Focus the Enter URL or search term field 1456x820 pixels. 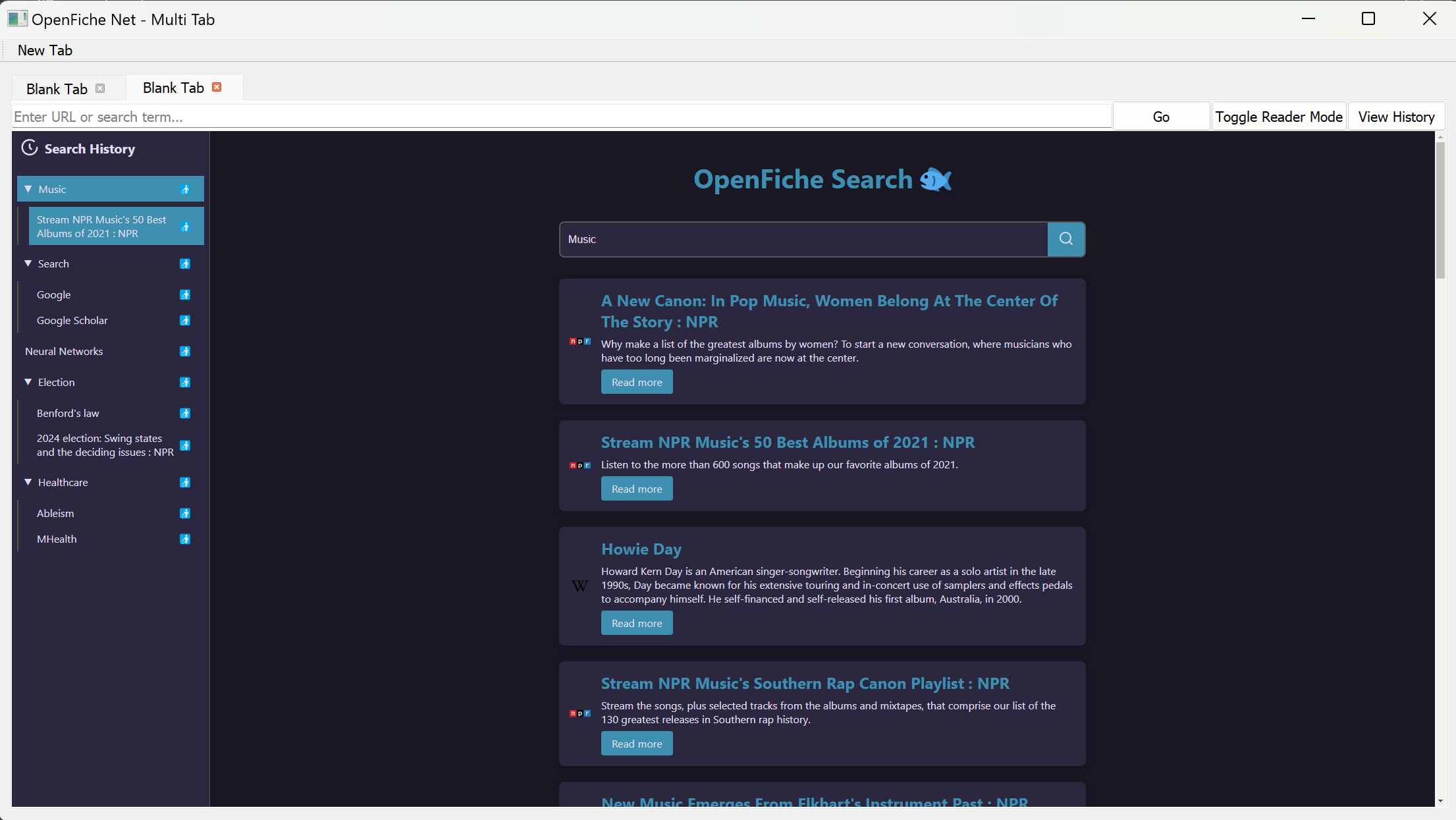click(561, 117)
